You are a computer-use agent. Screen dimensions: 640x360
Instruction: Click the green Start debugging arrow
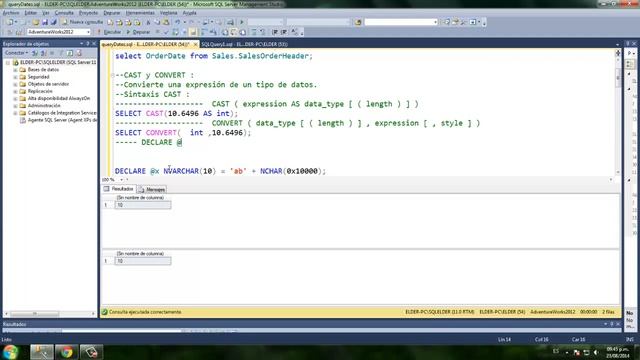pyautogui.click(x=242, y=22)
